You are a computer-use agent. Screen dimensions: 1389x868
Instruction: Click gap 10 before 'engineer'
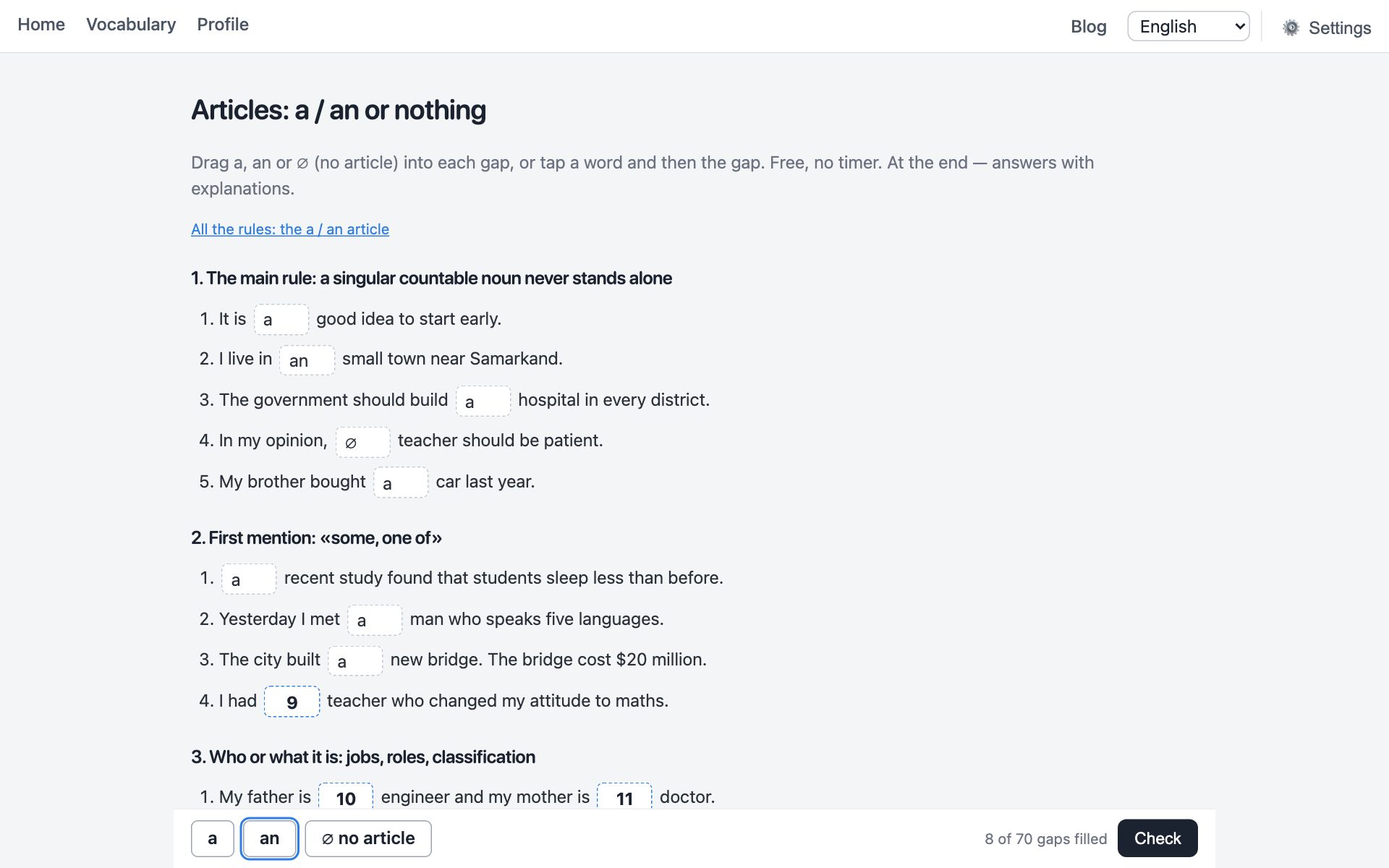coord(346,797)
